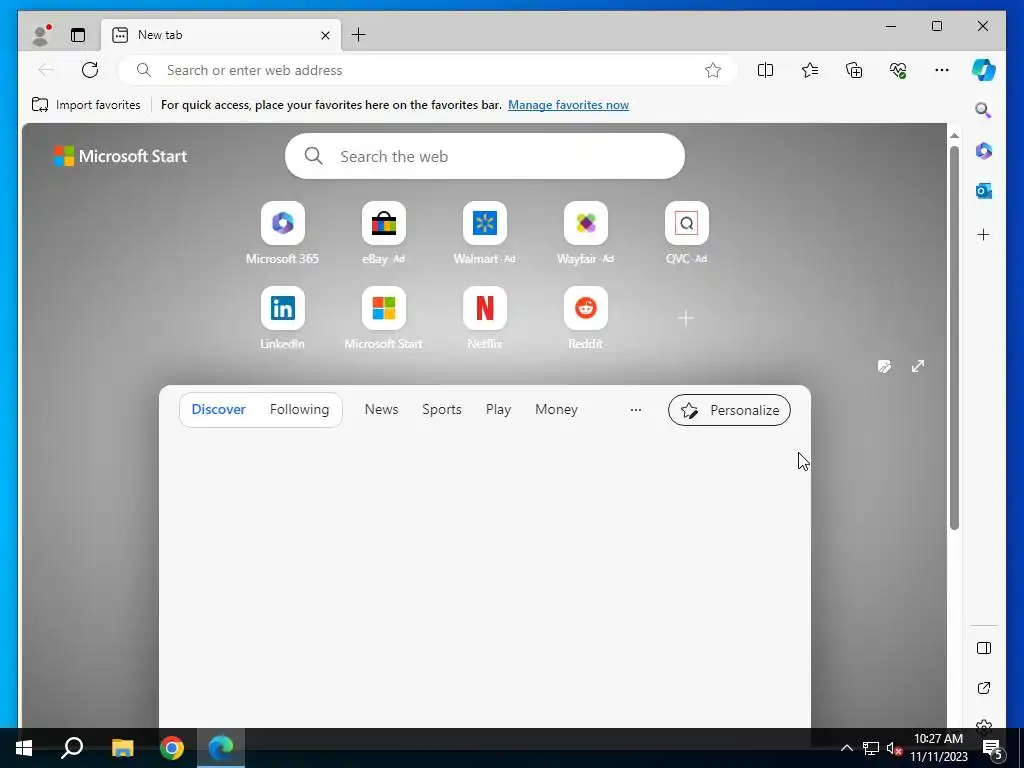Screen dimensions: 1024x768
Task: Click the Personalize button
Action: click(729, 410)
